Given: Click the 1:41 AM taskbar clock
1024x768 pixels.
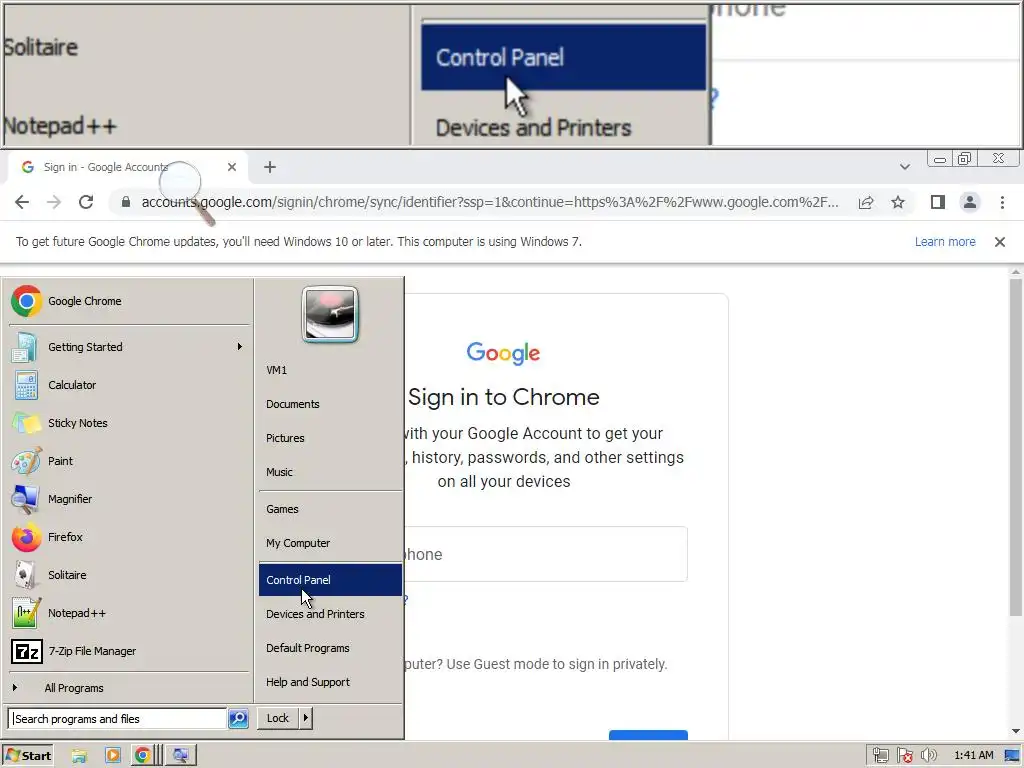Looking at the screenshot, I should pyautogui.click(x=973, y=756).
